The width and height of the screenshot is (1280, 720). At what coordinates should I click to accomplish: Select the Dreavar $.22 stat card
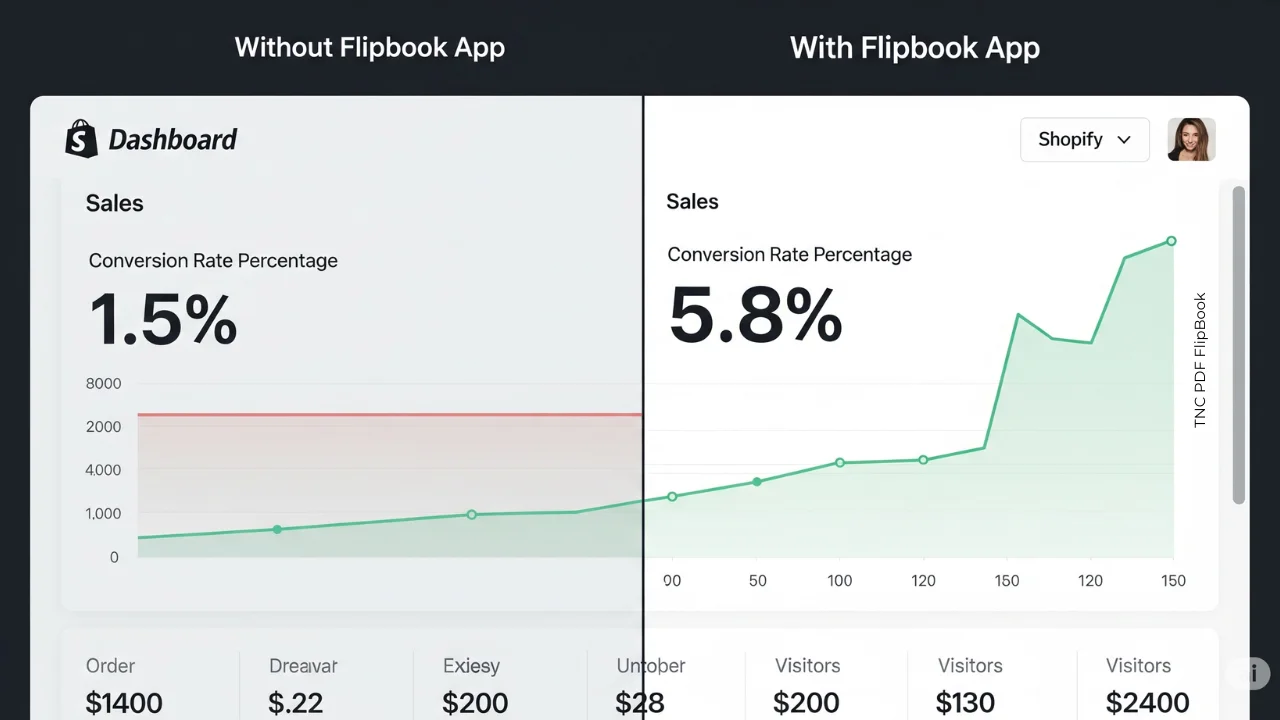pos(302,686)
